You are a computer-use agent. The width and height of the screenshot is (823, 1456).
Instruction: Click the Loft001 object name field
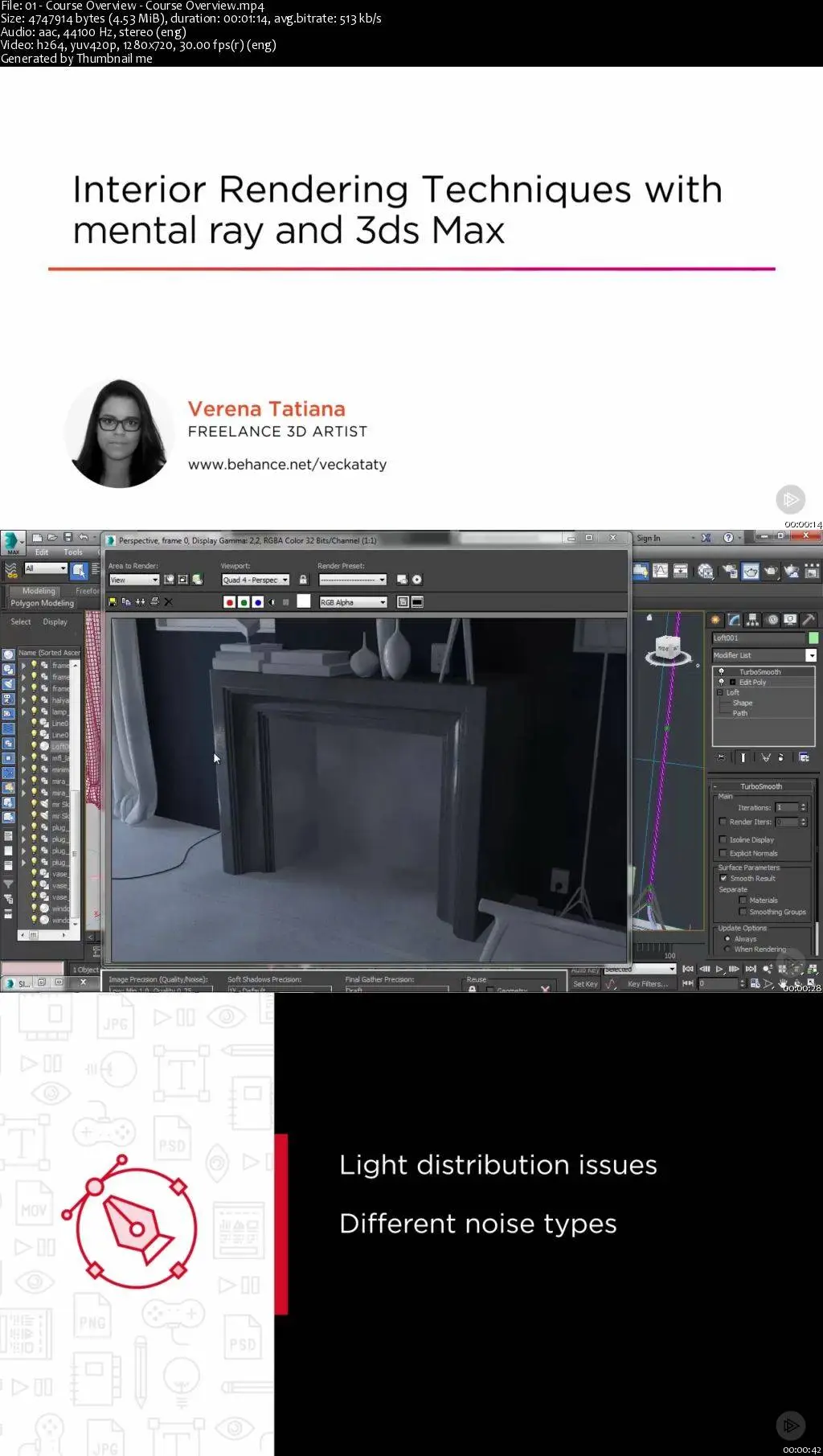click(759, 638)
